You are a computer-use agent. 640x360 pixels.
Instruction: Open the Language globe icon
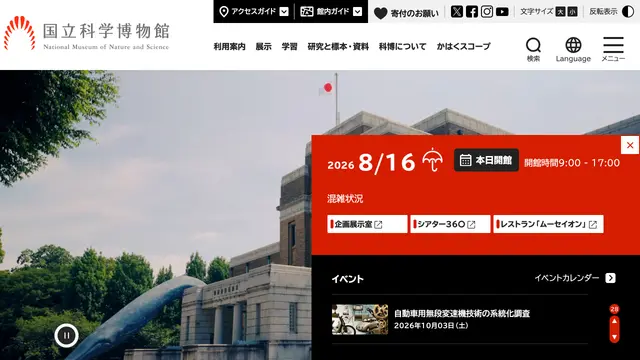[573, 49]
